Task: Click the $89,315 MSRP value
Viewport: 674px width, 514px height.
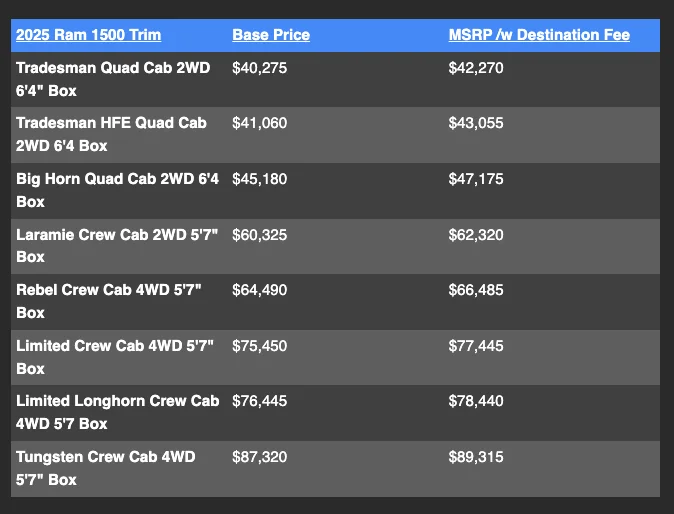Action: click(476, 456)
